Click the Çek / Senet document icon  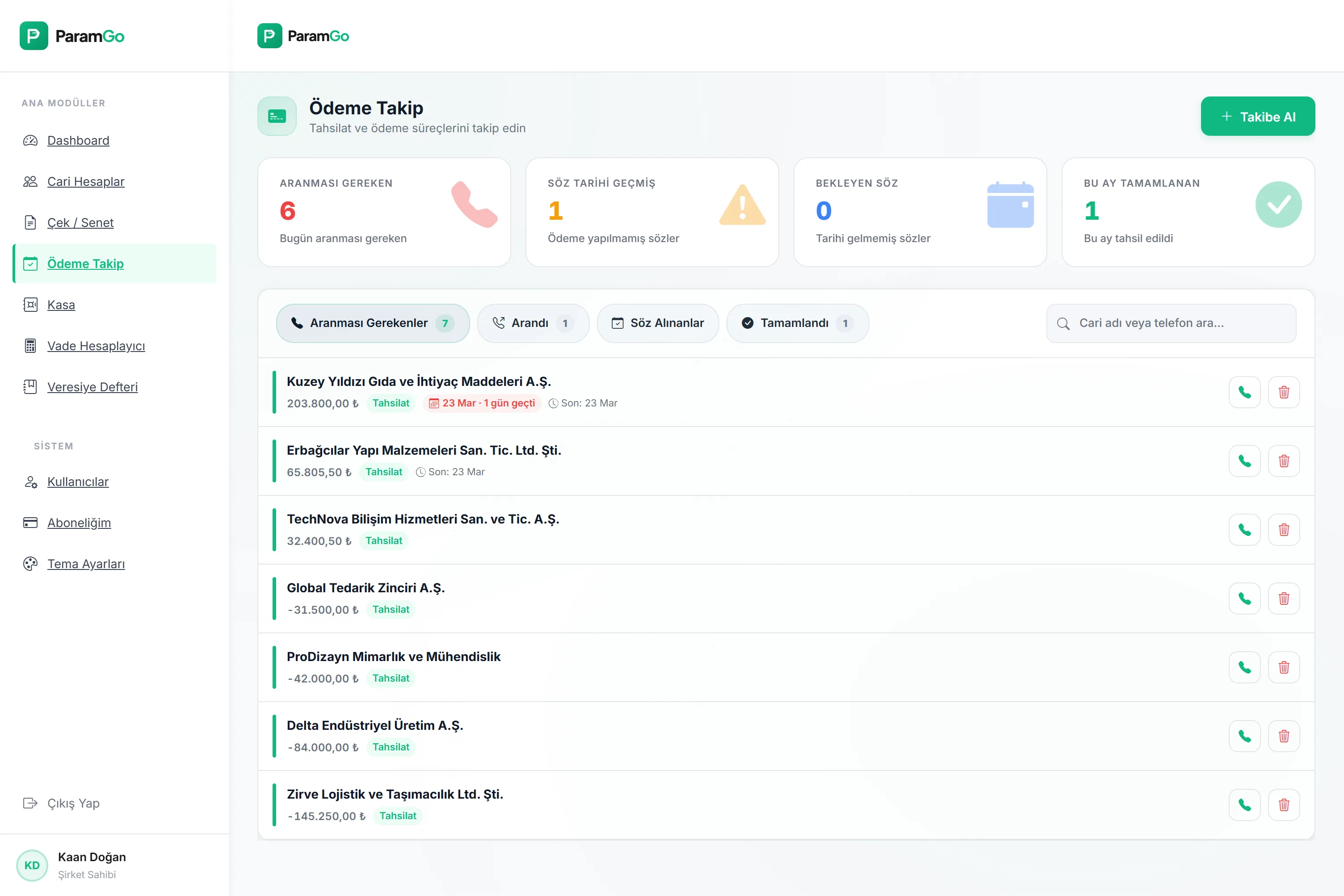31,222
